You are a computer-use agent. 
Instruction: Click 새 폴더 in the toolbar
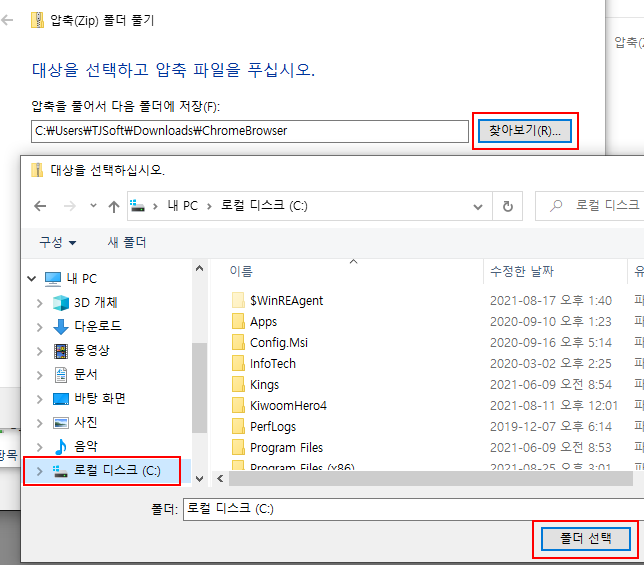(127, 242)
